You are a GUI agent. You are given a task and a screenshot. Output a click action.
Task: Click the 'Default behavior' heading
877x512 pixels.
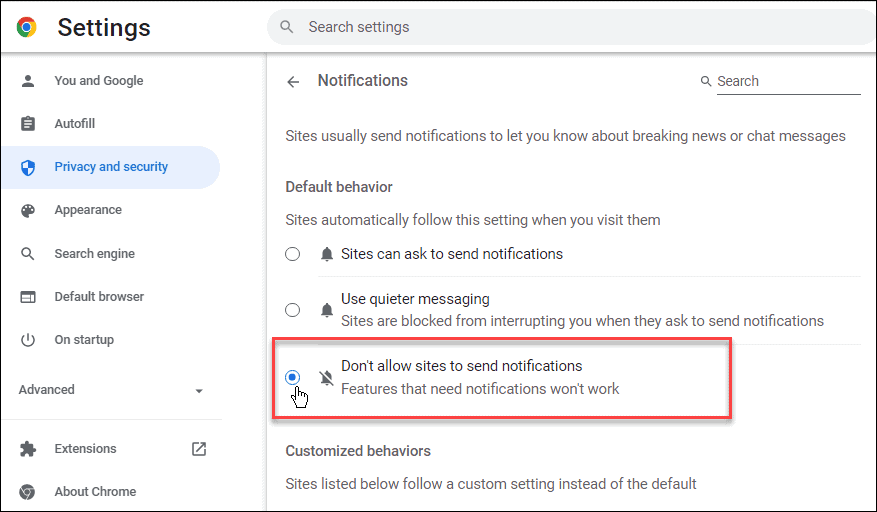(339, 187)
